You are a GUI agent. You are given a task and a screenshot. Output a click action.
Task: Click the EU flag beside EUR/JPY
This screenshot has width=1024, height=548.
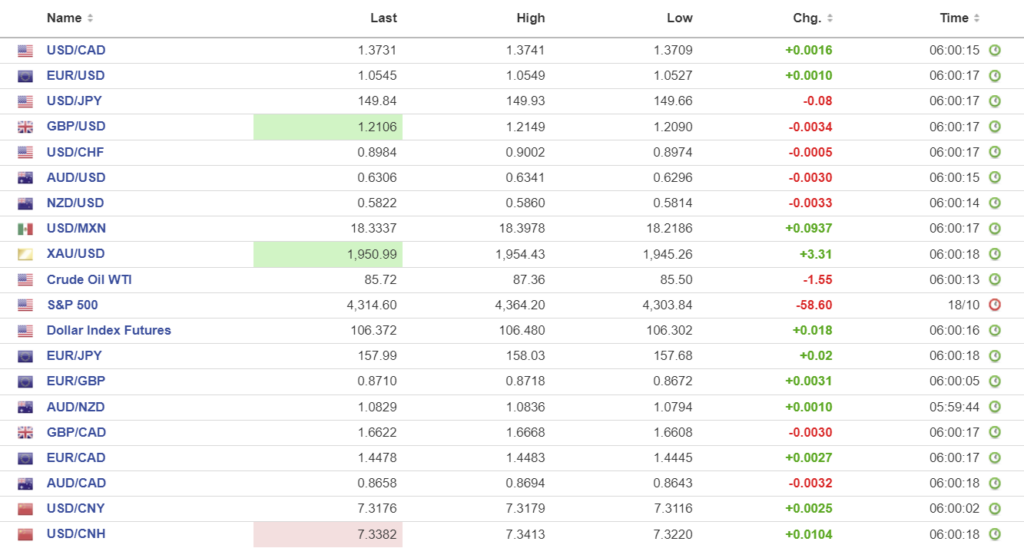(25, 356)
